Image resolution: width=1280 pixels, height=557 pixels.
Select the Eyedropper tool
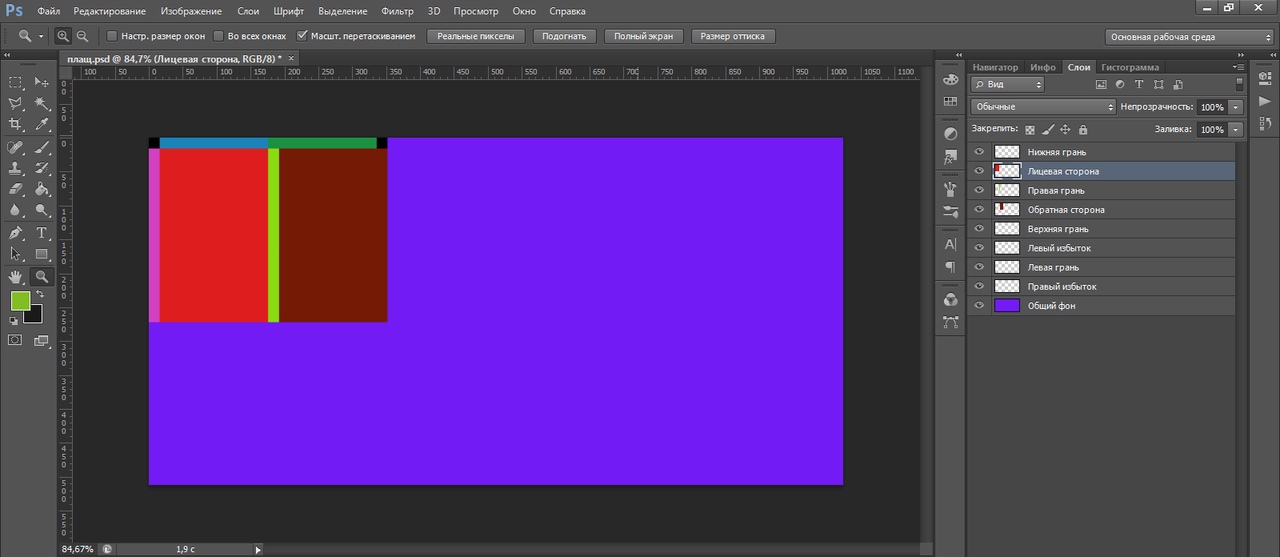[x=42, y=124]
